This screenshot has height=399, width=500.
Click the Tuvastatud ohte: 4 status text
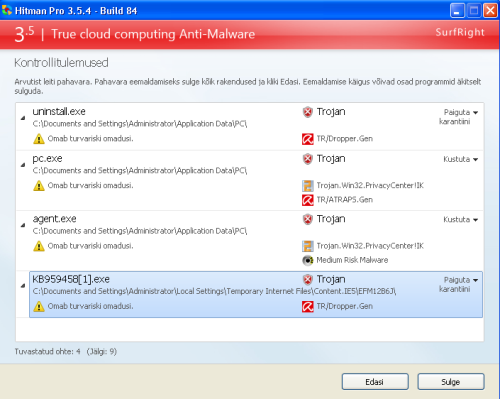[47, 352]
